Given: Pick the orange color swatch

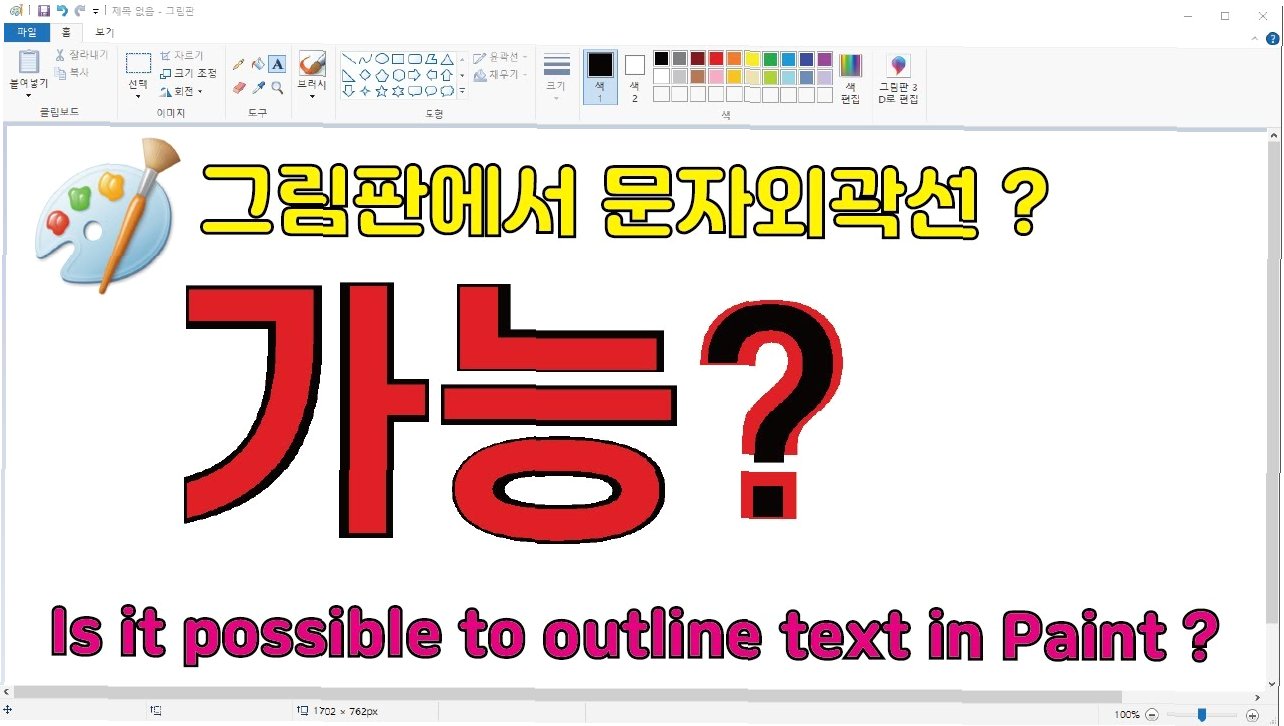Looking at the screenshot, I should [x=734, y=58].
